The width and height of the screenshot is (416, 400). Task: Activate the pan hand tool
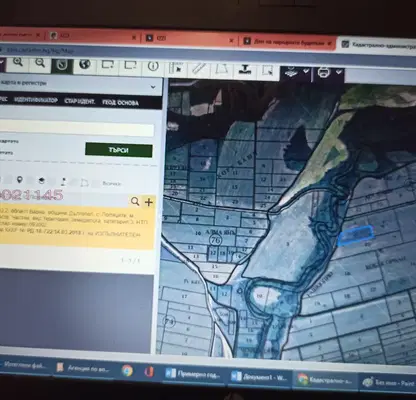(x=62, y=64)
